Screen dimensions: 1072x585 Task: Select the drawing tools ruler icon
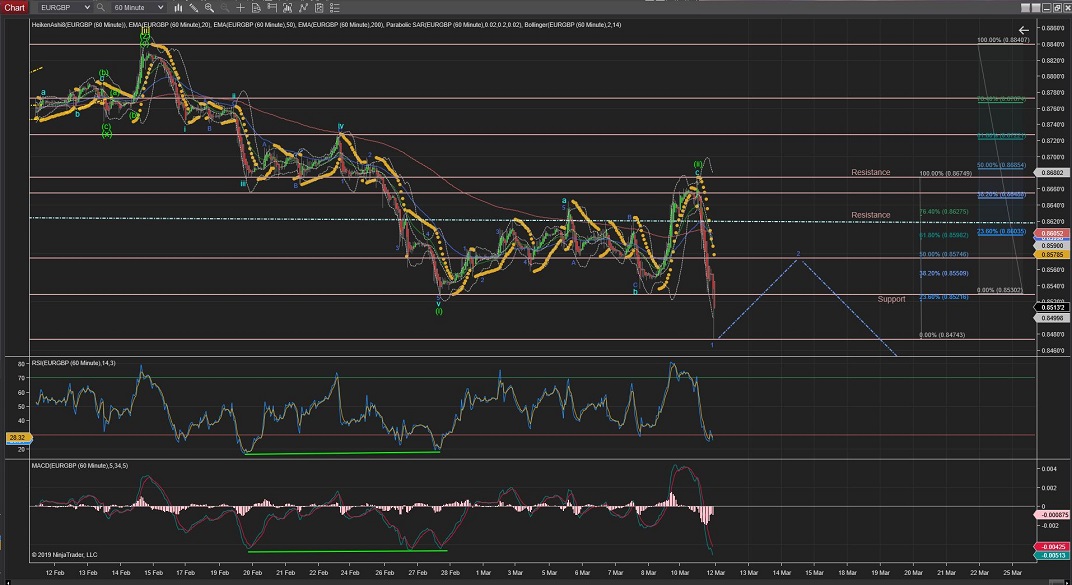point(193,8)
